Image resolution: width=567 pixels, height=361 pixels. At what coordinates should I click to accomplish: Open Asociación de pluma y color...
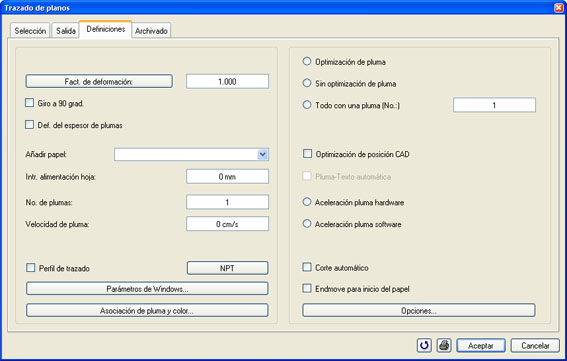pyautogui.click(x=147, y=310)
